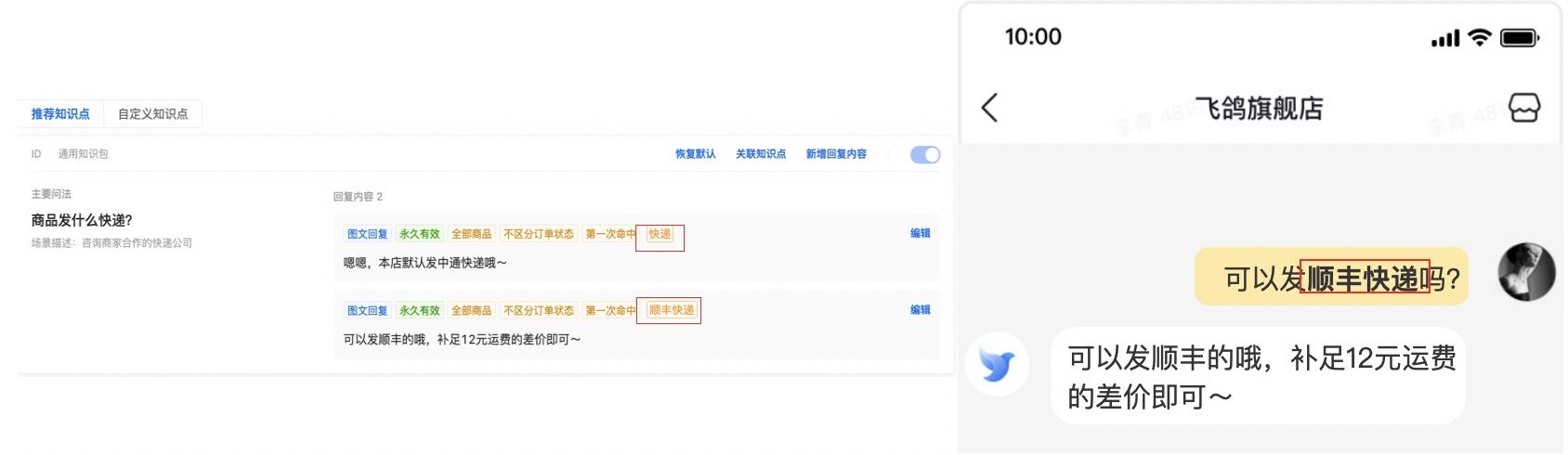The height and width of the screenshot is (455, 1568).
Task: Tap the 可以发顺丰快递吗 message bubble
Action: (1331, 277)
